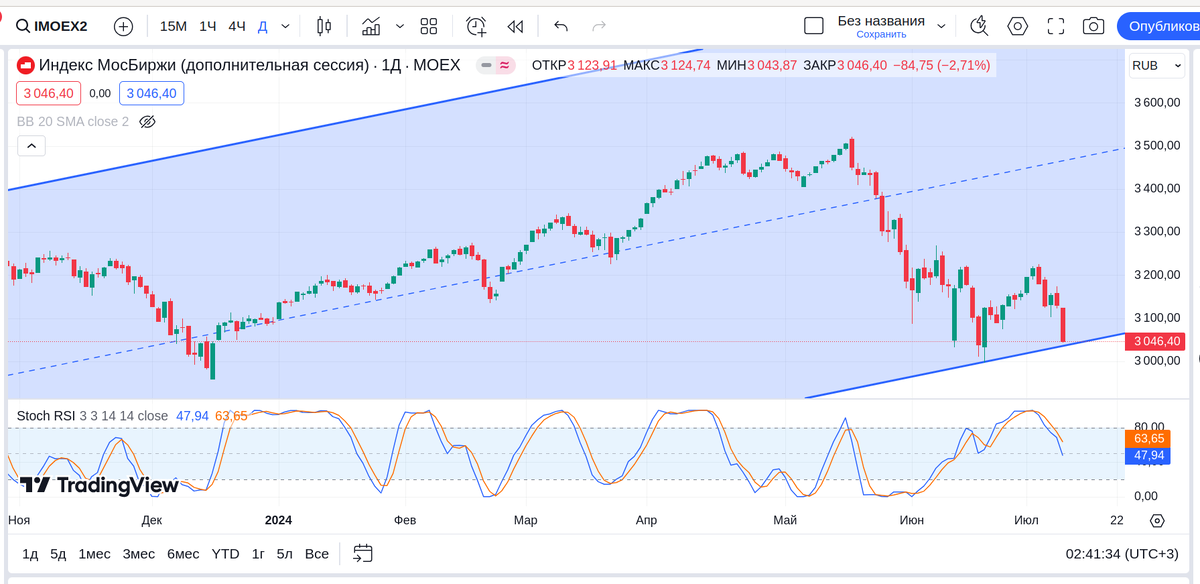Expand favorite indicators dropdown arrow
Viewport: 1200px width, 584px height.
[x=400, y=26]
